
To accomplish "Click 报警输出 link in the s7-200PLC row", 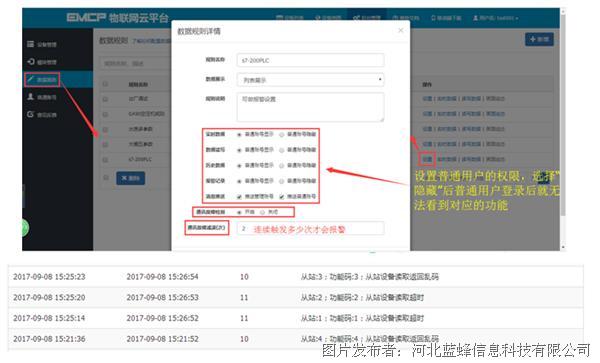I will coord(496,159).
